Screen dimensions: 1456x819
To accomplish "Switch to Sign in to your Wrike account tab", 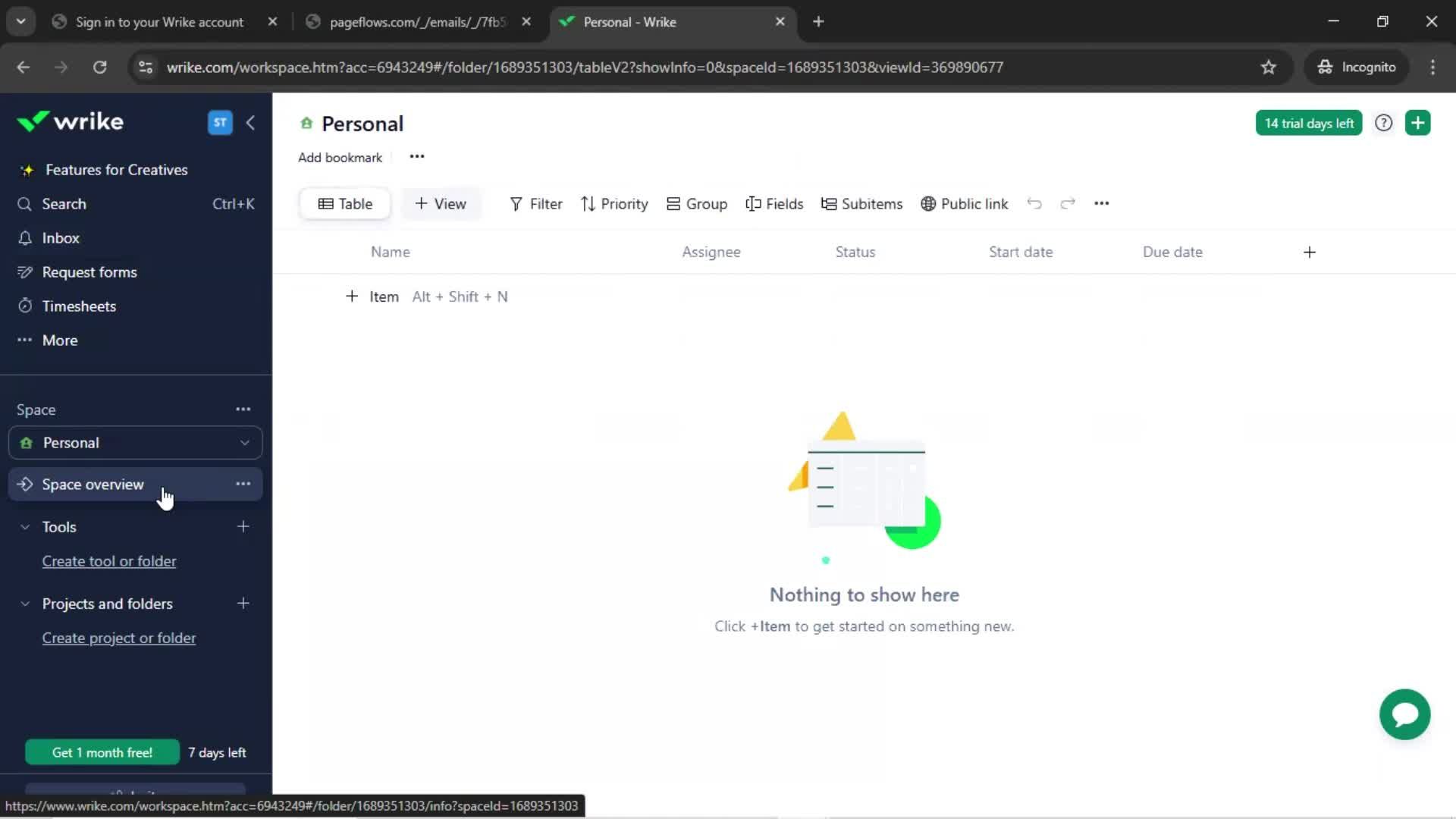I will (159, 22).
